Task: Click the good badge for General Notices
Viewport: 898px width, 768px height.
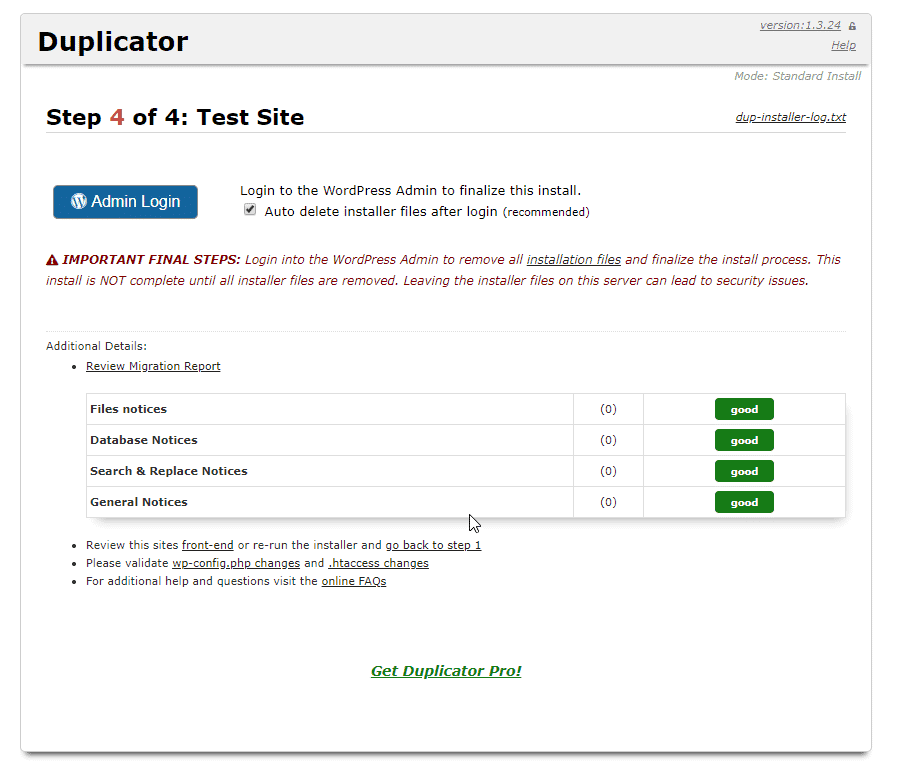Action: click(744, 502)
